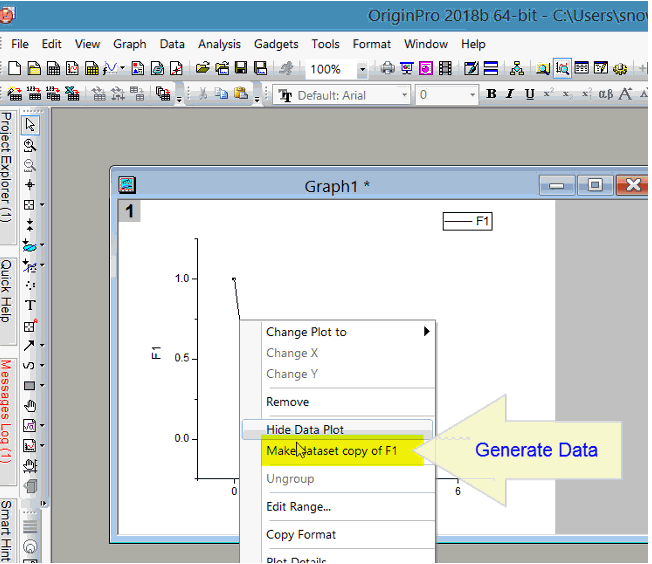
Task: Click the Slide Show of Graphs icon
Action: pyautogui.click(x=407, y=68)
